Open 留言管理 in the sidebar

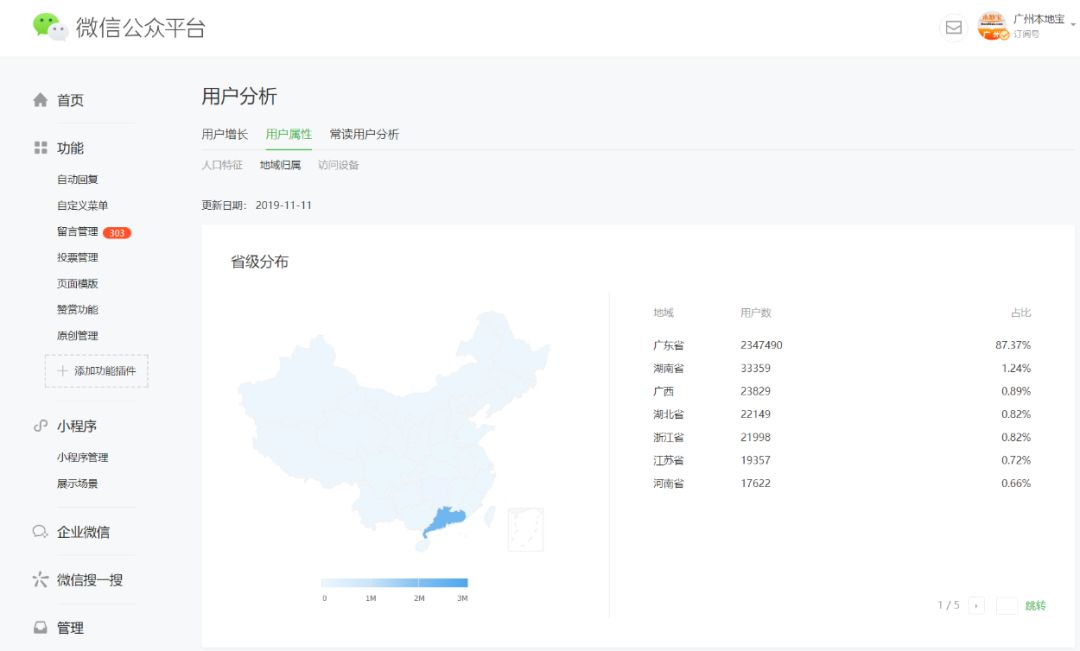(x=78, y=232)
